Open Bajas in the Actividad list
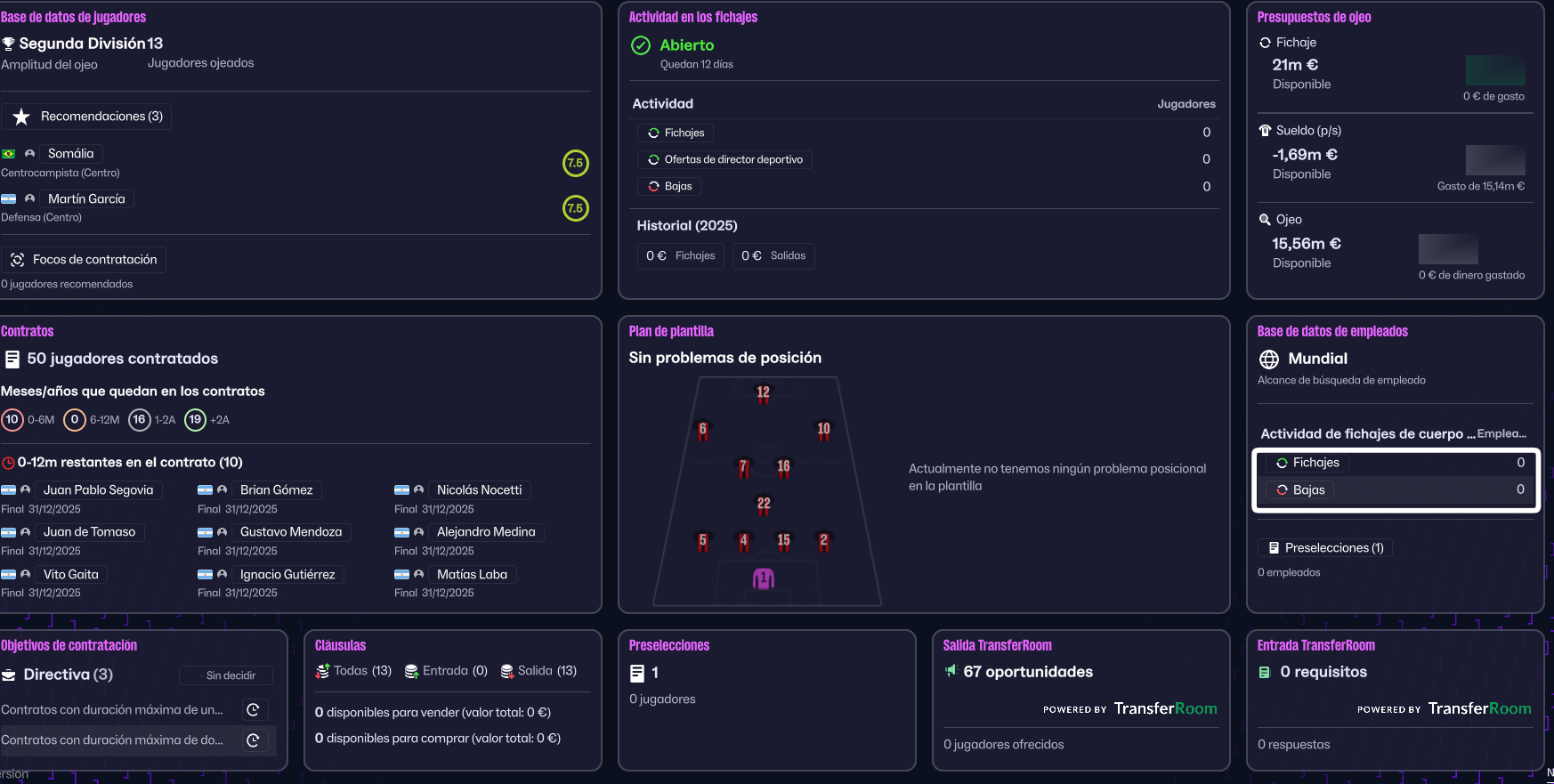 click(x=669, y=187)
